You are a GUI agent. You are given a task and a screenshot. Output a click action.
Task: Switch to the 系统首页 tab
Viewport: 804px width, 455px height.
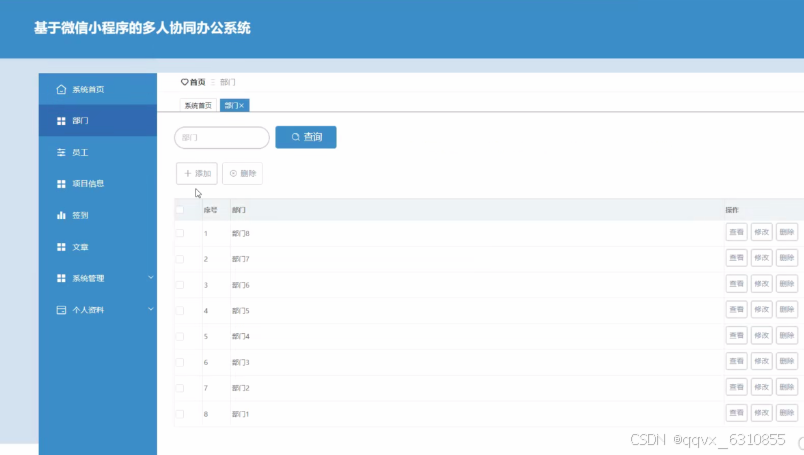point(198,106)
